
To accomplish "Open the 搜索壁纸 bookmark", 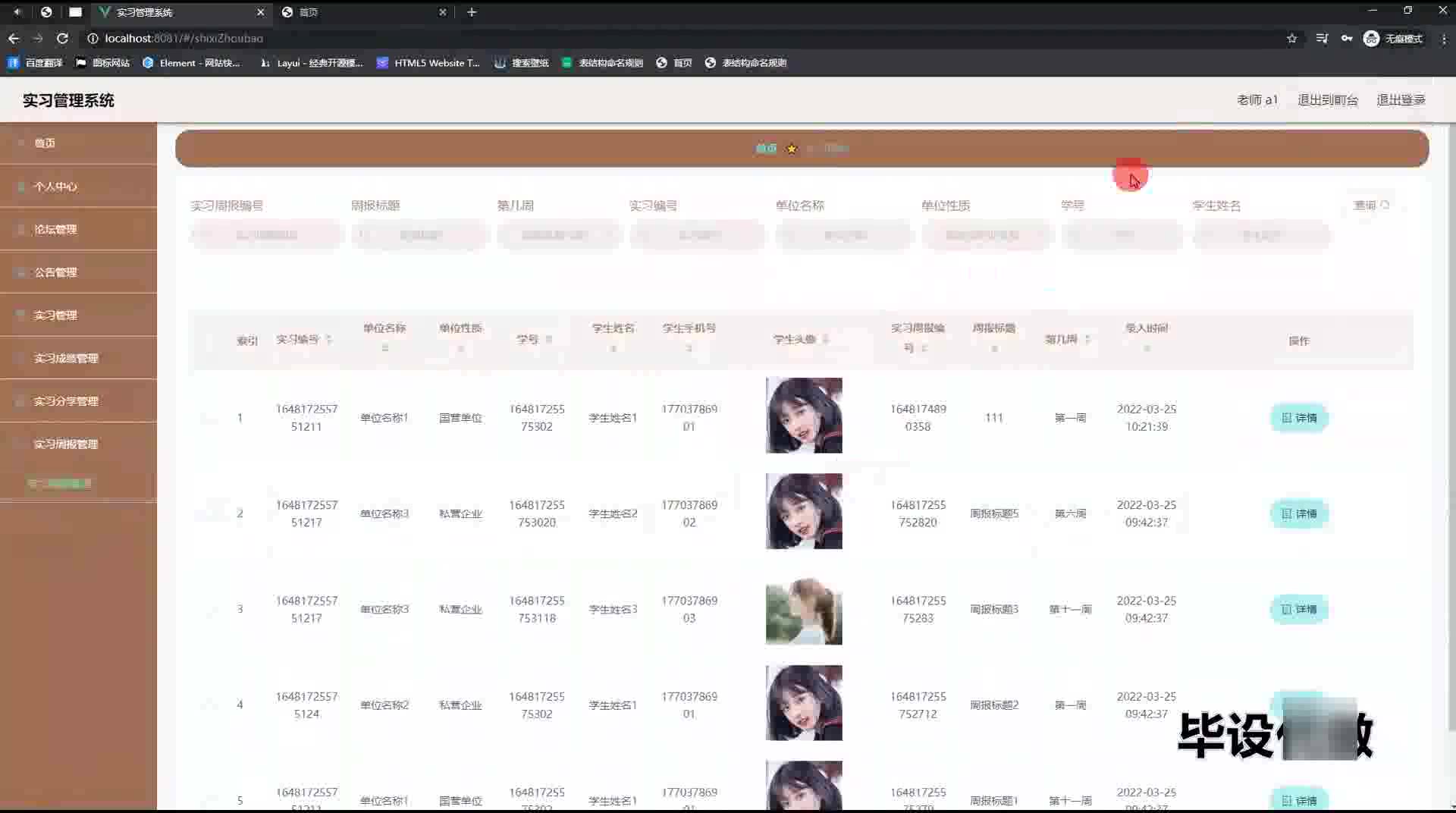I will 522,63.
